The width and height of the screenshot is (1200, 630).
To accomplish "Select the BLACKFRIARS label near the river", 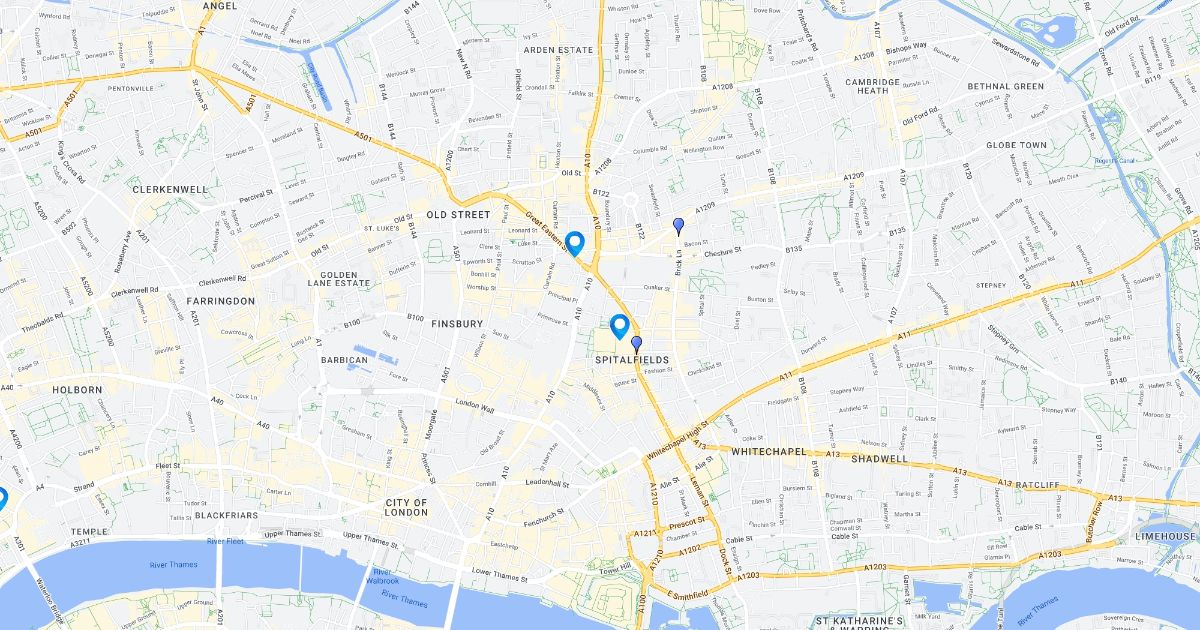I will pyautogui.click(x=228, y=515).
